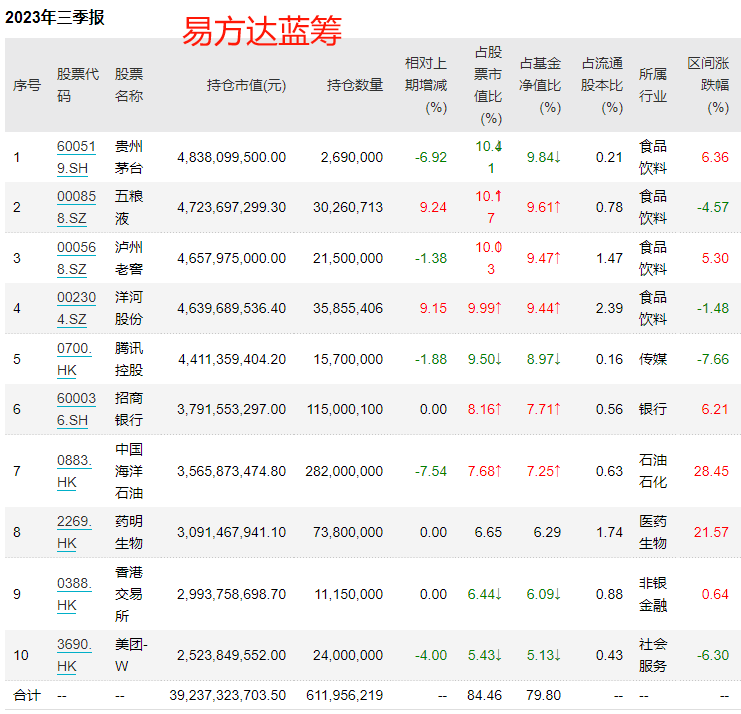
Task: Click the 所属行业 column header
Action: point(653,86)
